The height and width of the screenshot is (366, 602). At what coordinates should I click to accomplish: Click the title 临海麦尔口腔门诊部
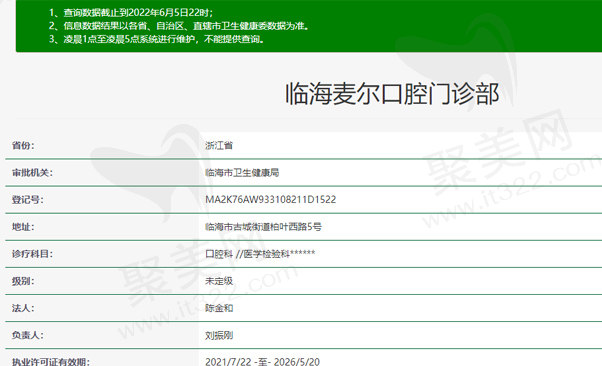pyautogui.click(x=392, y=94)
